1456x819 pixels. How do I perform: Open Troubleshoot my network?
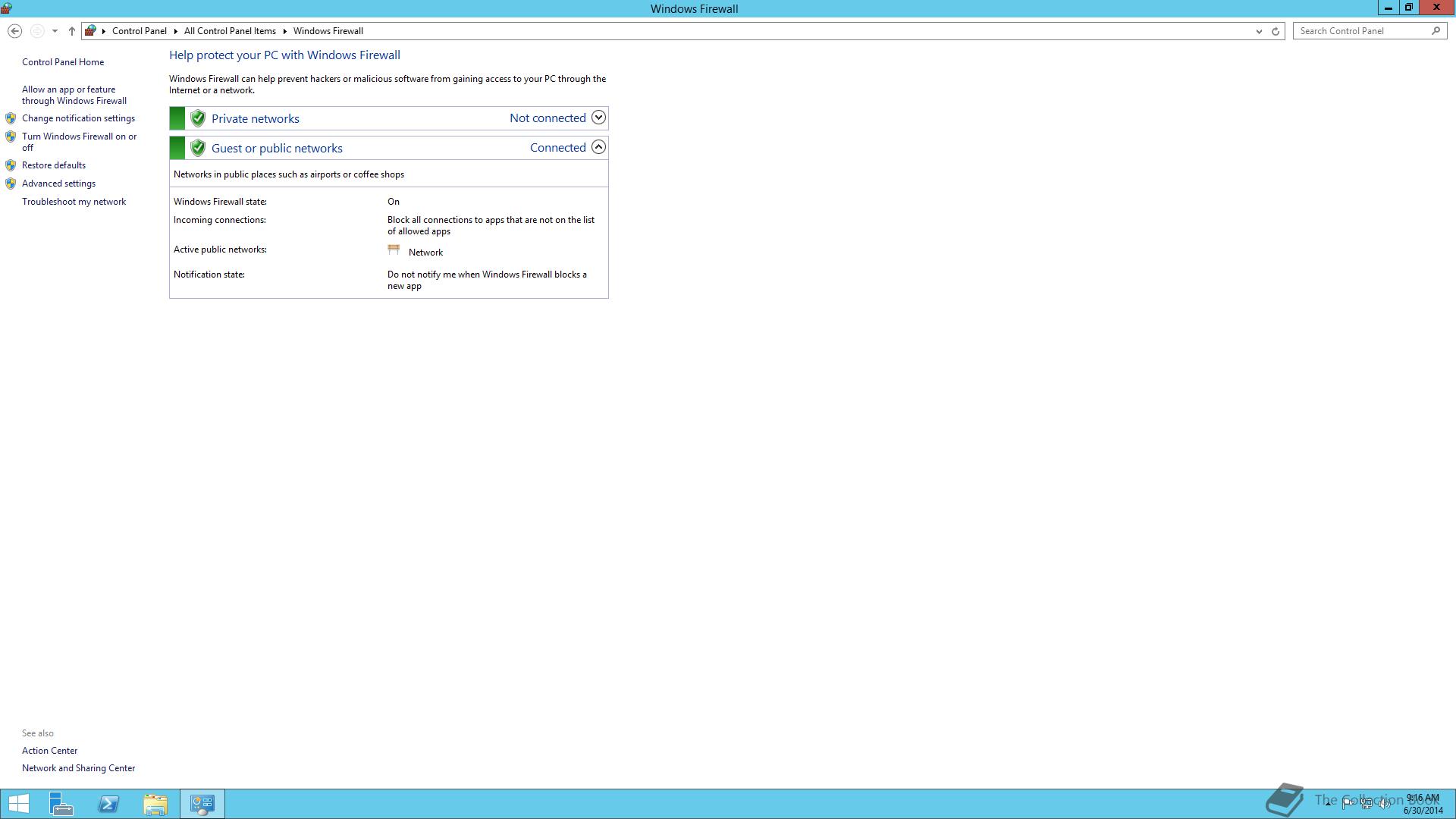click(x=74, y=202)
